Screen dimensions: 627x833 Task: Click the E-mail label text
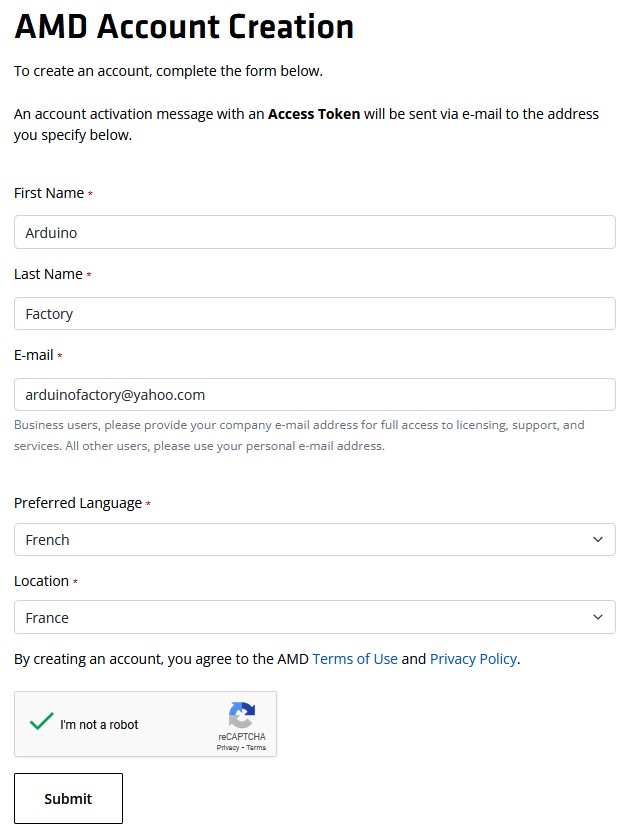click(33, 355)
